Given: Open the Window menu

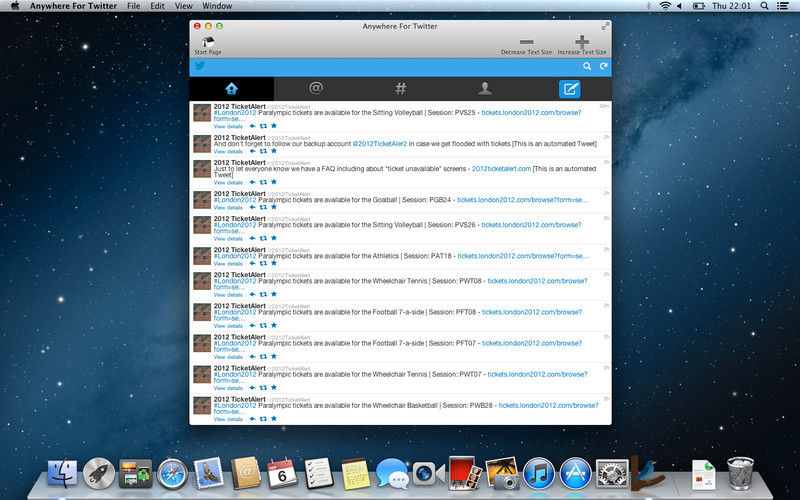Looking at the screenshot, I should point(217,6).
